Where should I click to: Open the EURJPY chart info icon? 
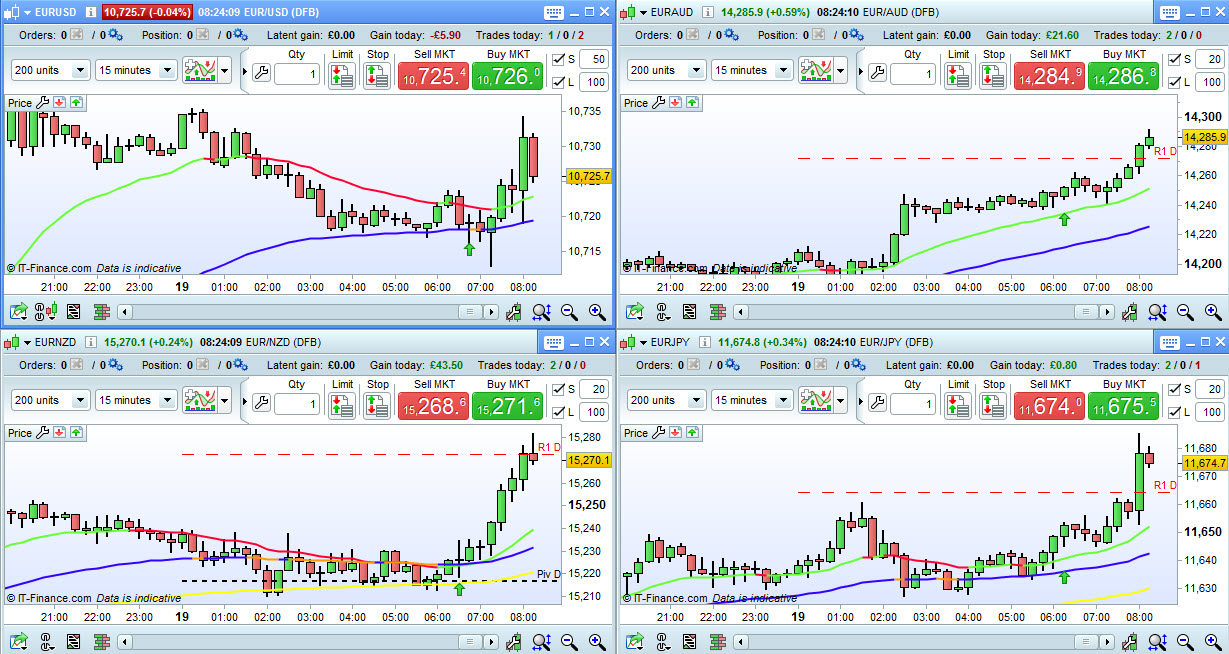click(705, 342)
